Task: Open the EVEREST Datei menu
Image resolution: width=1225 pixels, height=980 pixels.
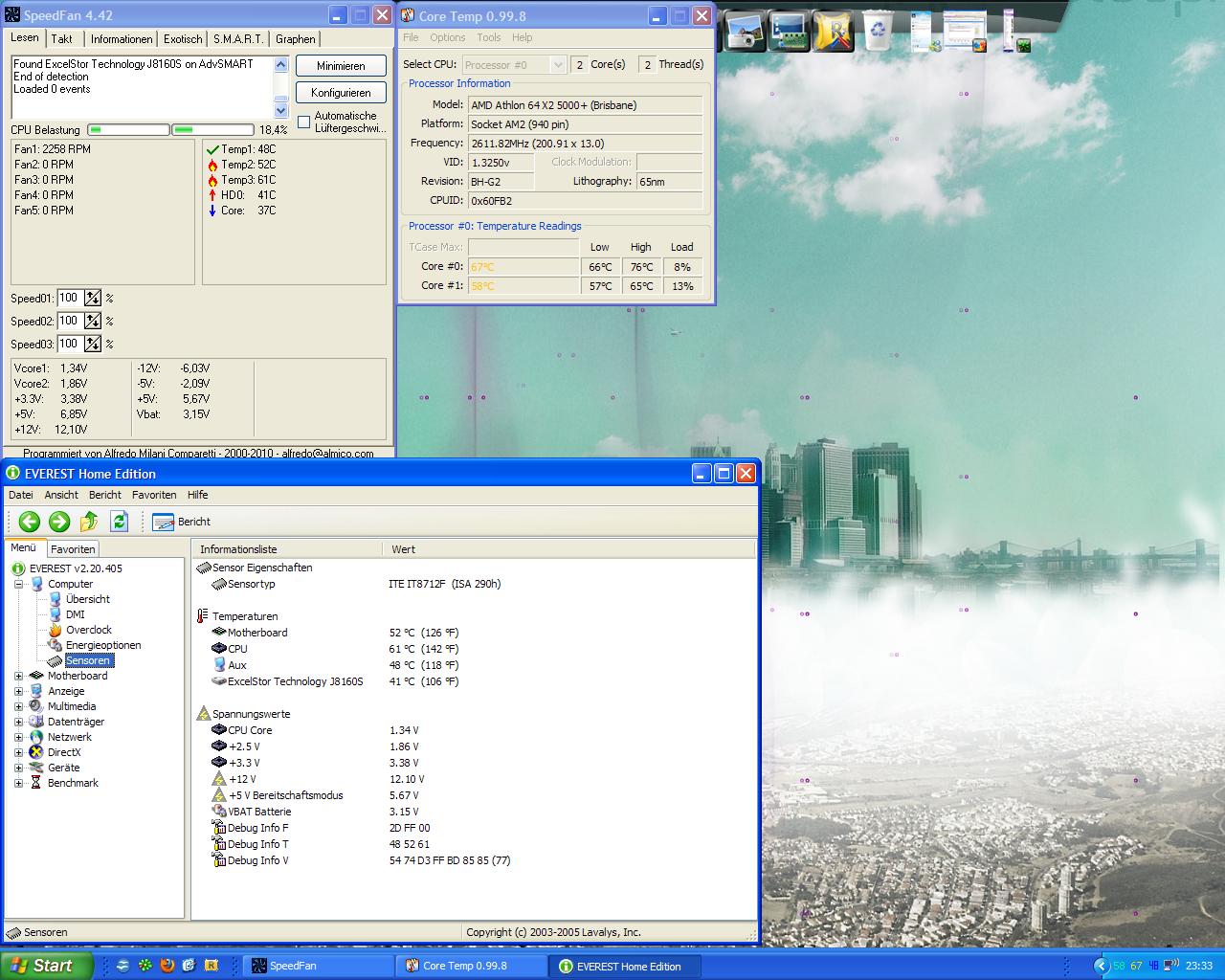Action: (x=21, y=495)
